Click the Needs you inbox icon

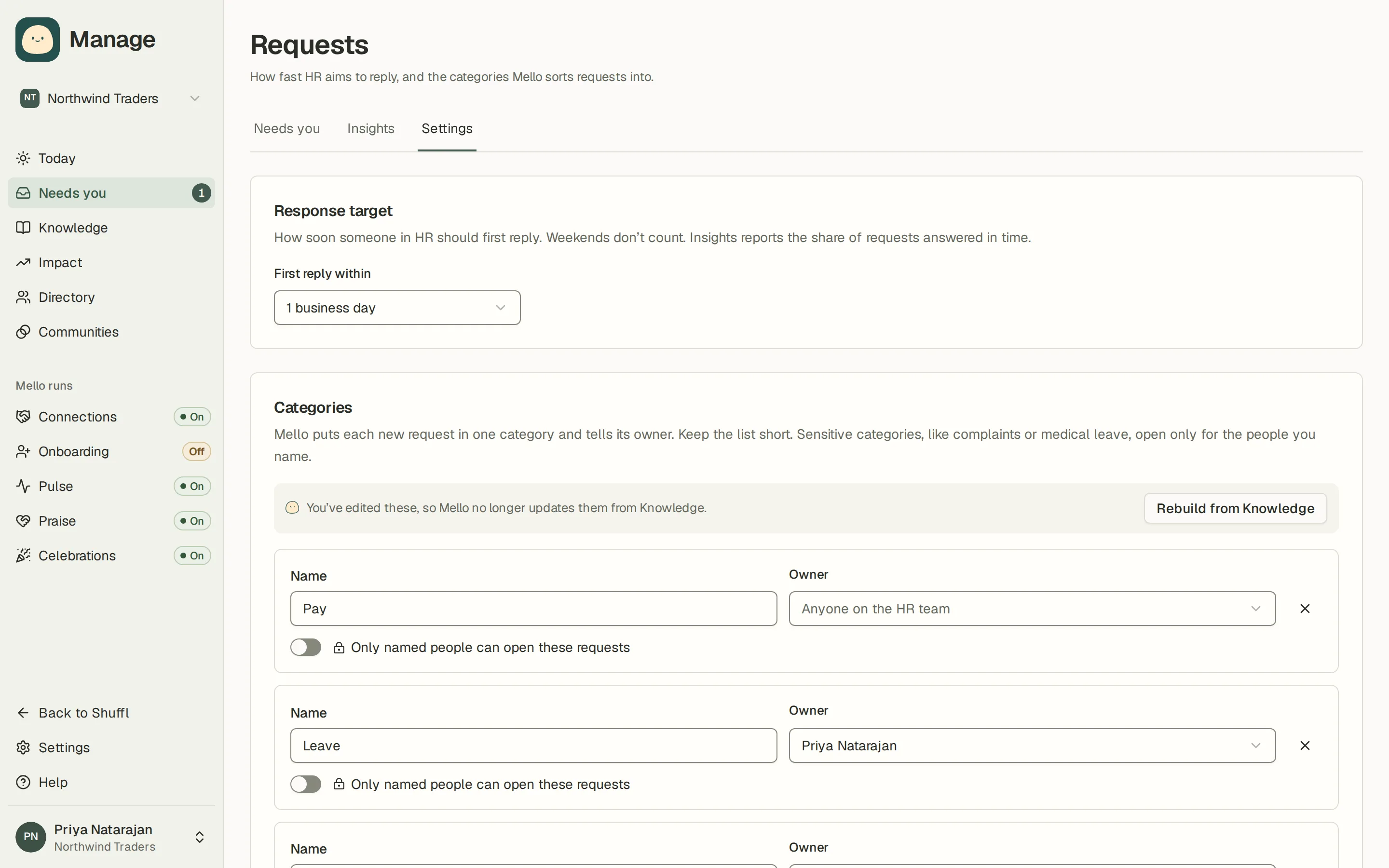pyautogui.click(x=23, y=193)
